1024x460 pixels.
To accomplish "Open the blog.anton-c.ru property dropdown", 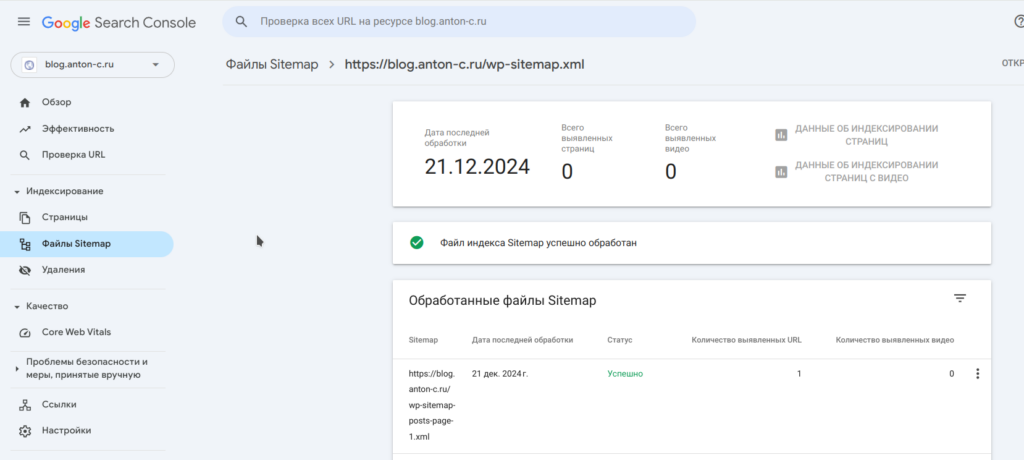I will tap(92, 65).
